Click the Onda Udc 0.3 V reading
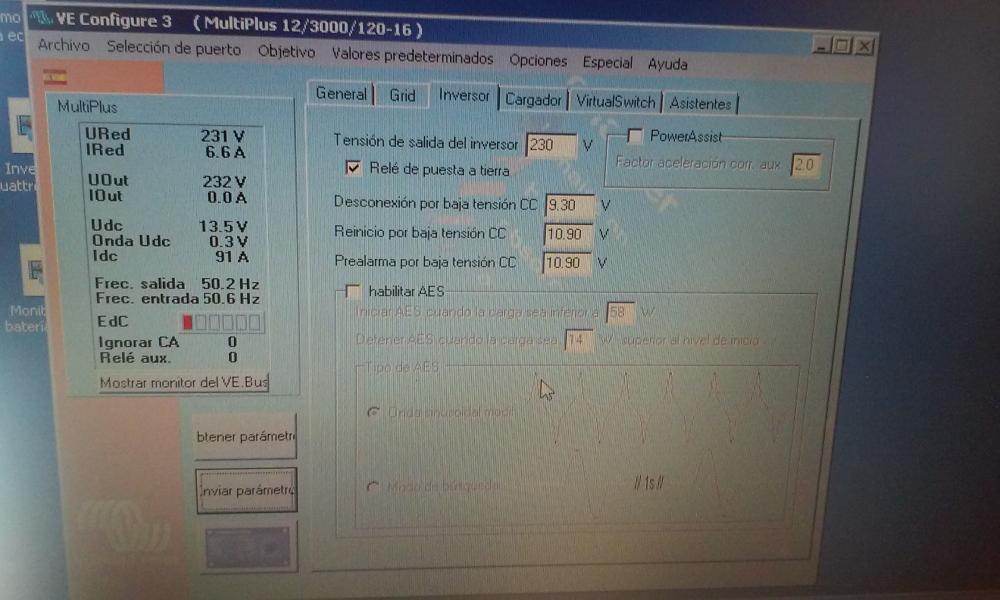This screenshot has height=600, width=1000. click(228, 242)
